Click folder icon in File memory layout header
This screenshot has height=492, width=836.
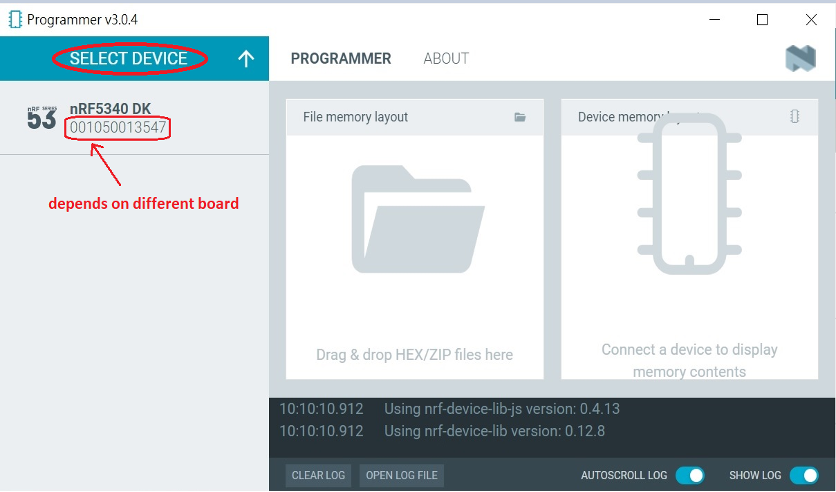(x=520, y=117)
